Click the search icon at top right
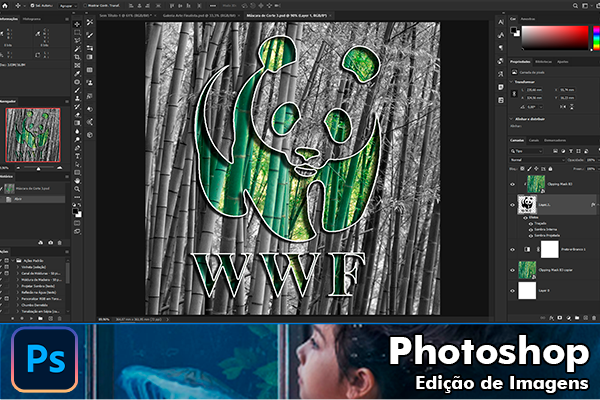 click(575, 6)
